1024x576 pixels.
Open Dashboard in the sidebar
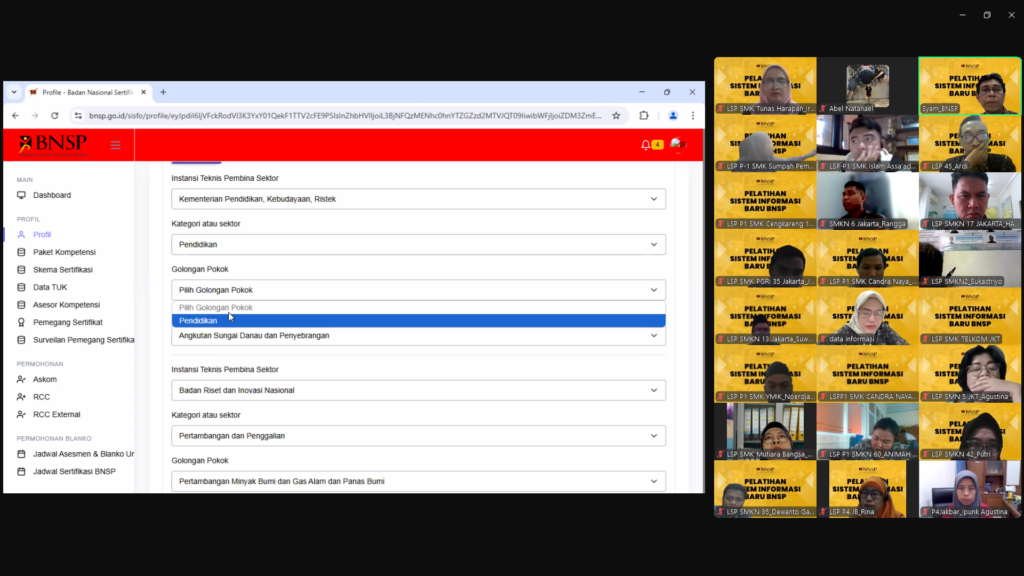(52, 195)
